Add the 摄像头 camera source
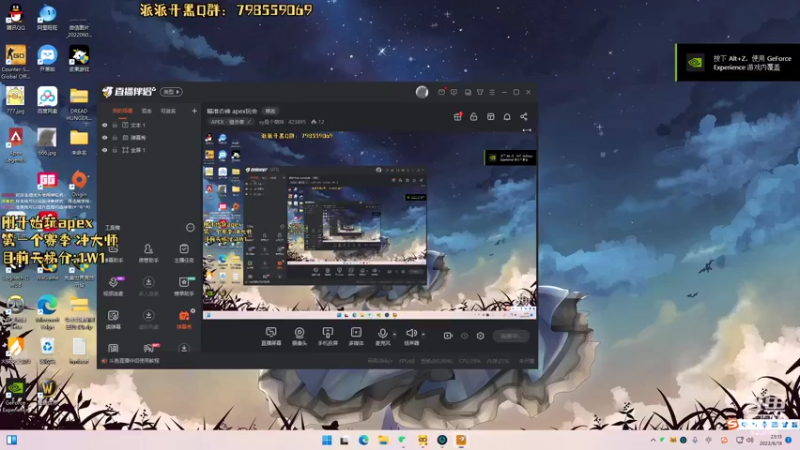Image resolution: width=800 pixels, height=450 pixels. (299, 336)
